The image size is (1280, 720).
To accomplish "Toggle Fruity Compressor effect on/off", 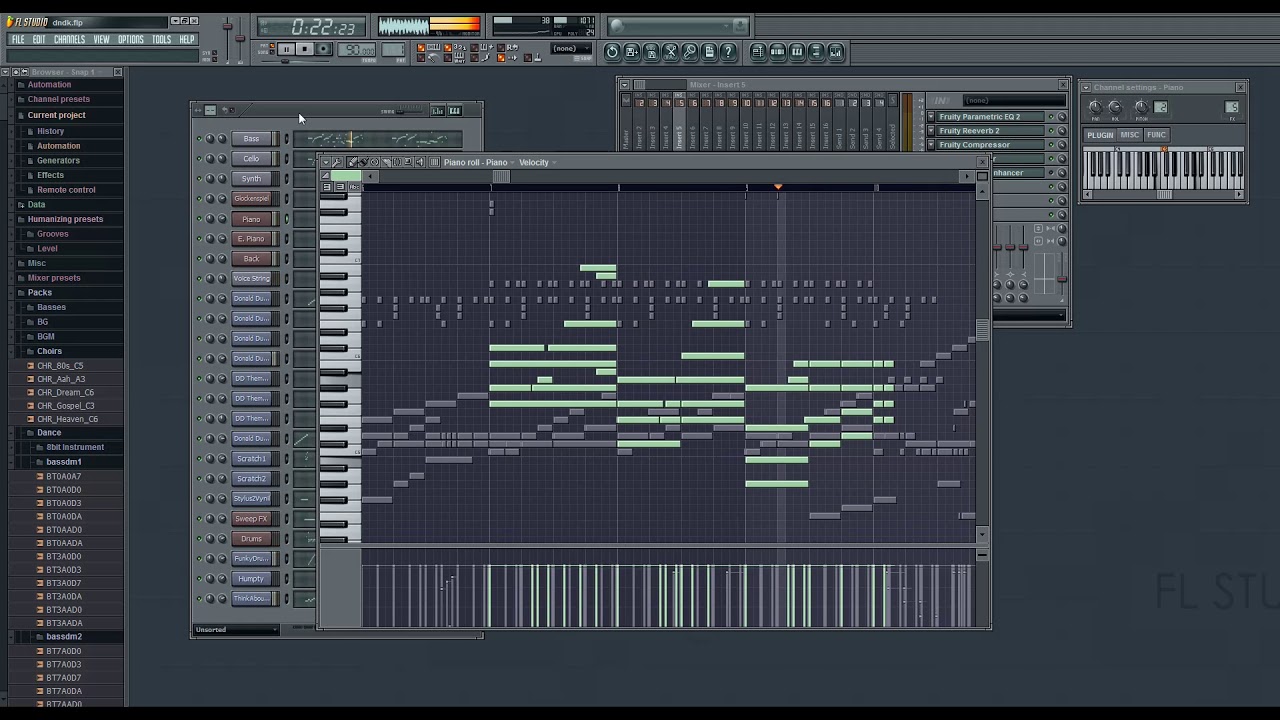I will pyautogui.click(x=1051, y=145).
